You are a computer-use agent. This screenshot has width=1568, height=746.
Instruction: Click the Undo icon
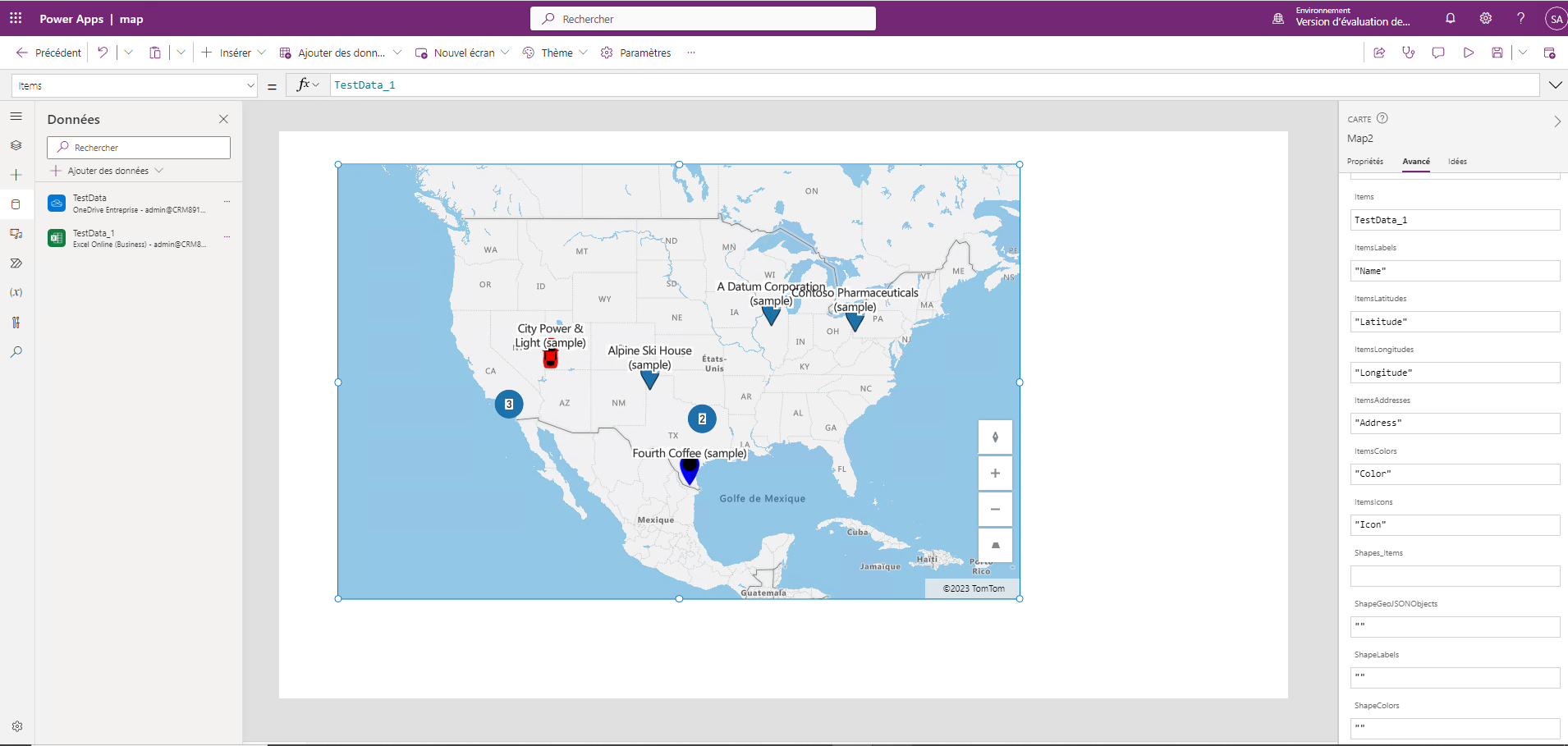(103, 53)
